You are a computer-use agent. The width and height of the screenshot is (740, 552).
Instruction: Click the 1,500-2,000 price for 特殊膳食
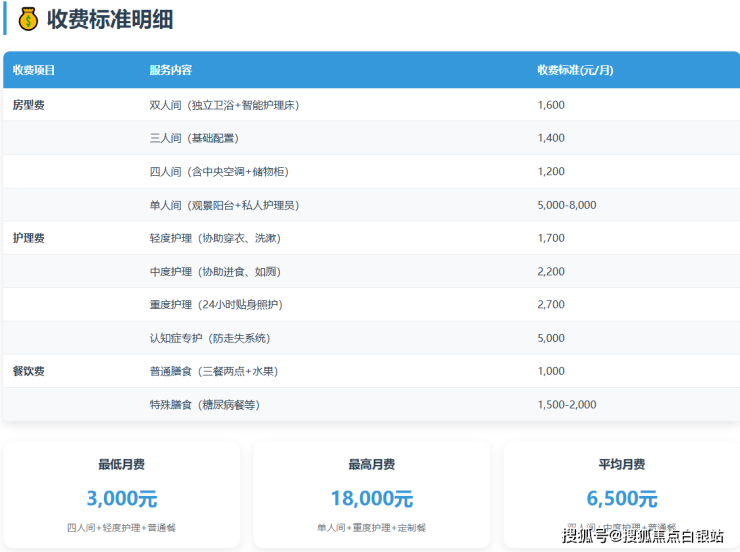pyautogui.click(x=566, y=405)
